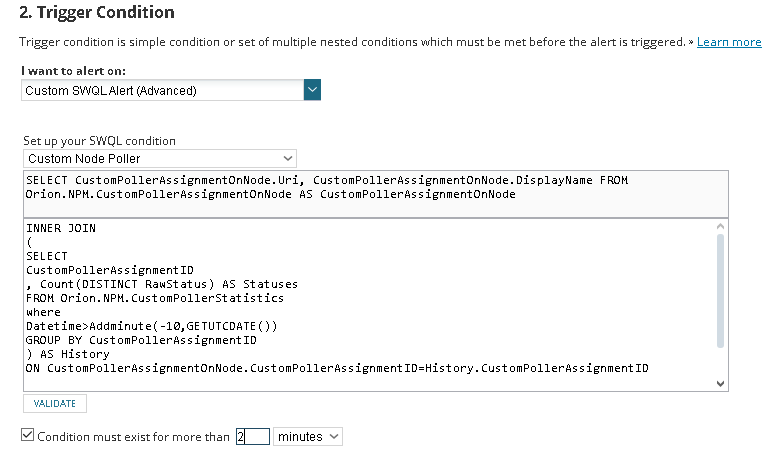Open the minutes time unit dropdown

[307, 437]
